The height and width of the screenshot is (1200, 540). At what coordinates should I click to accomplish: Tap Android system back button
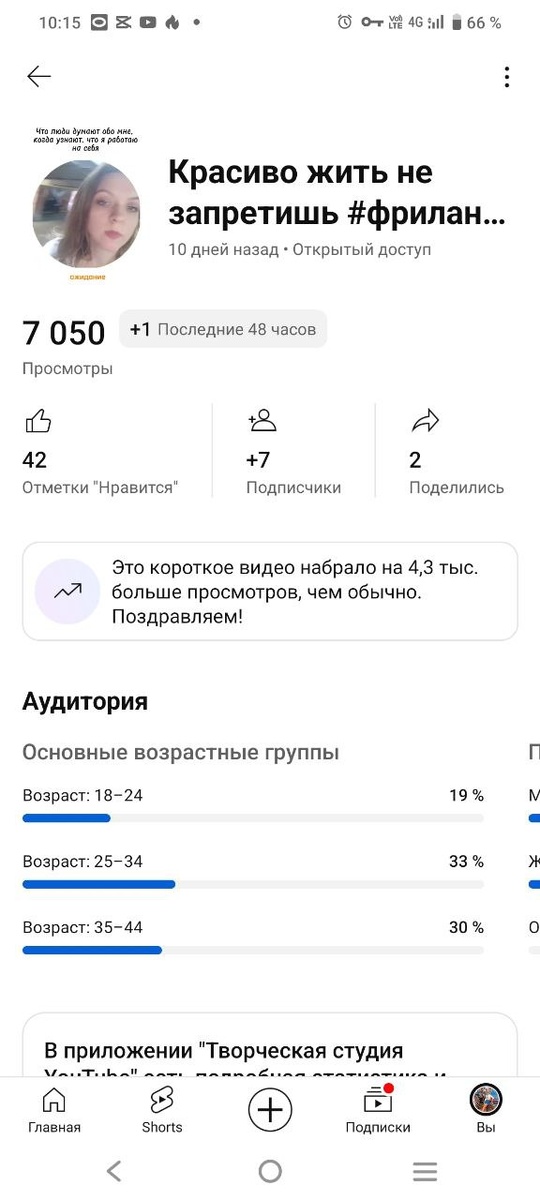click(x=114, y=1171)
